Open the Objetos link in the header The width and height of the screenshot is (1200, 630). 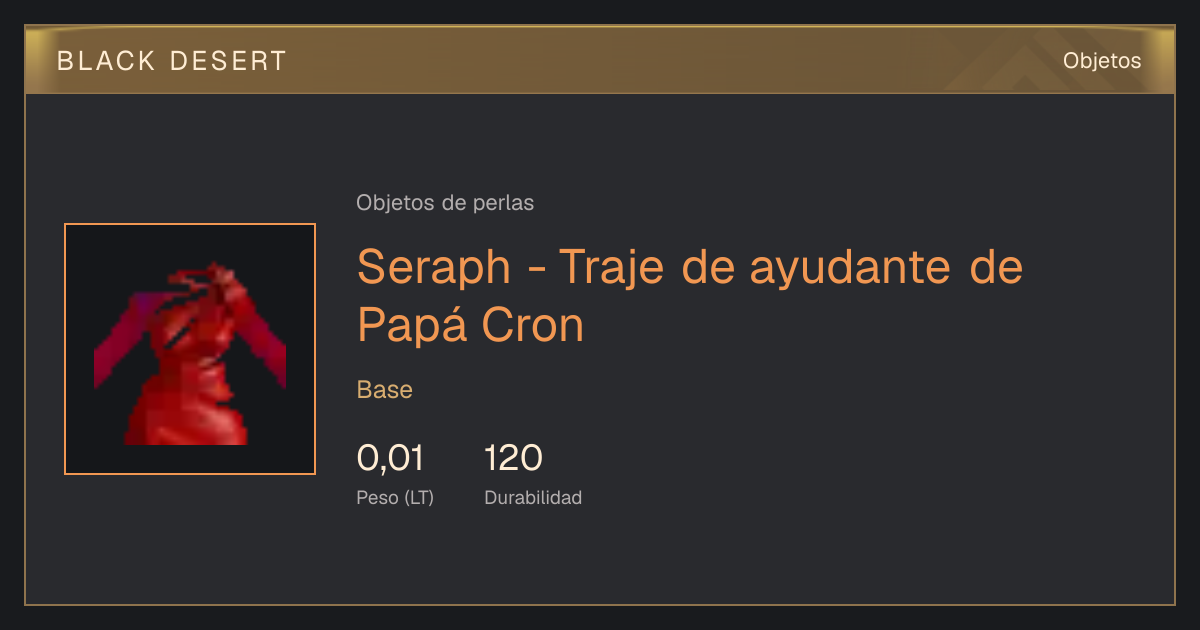tap(1102, 60)
